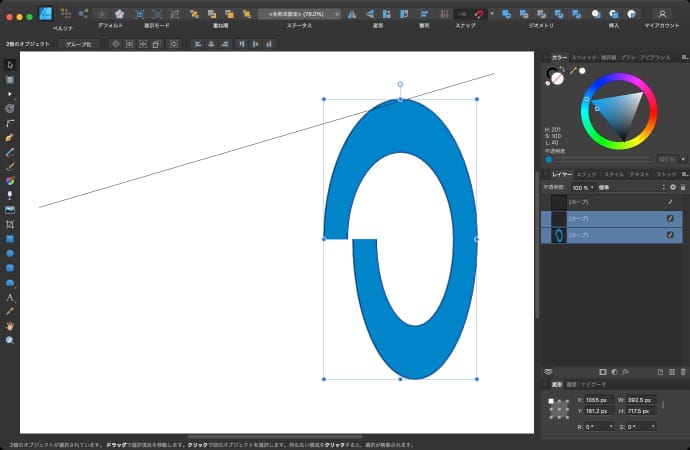Open the status preset dropdown showing 78.0%
This screenshot has height=450, width=690.
click(298, 14)
